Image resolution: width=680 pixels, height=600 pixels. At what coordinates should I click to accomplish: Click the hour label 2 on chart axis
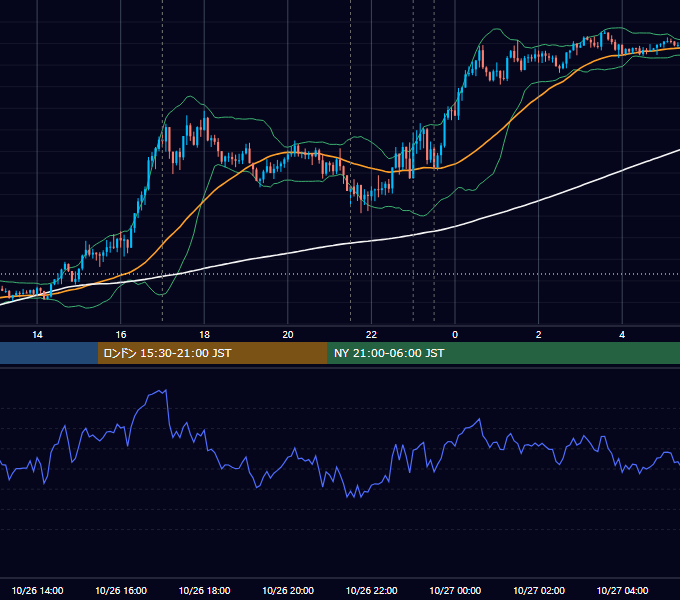coord(539,335)
